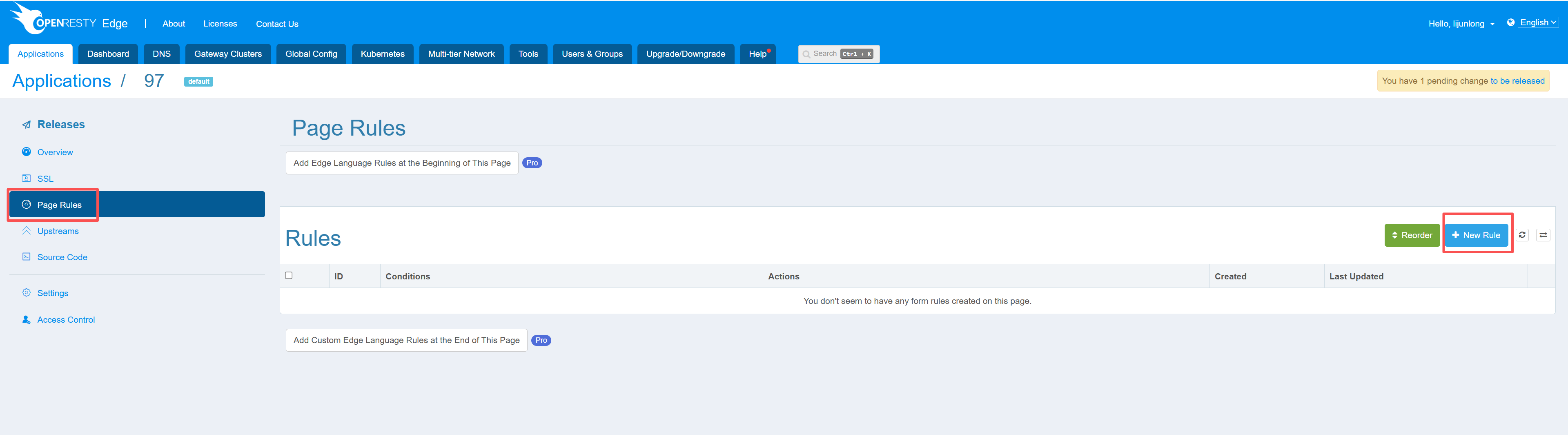Click the Releases paper plane icon

click(26, 125)
